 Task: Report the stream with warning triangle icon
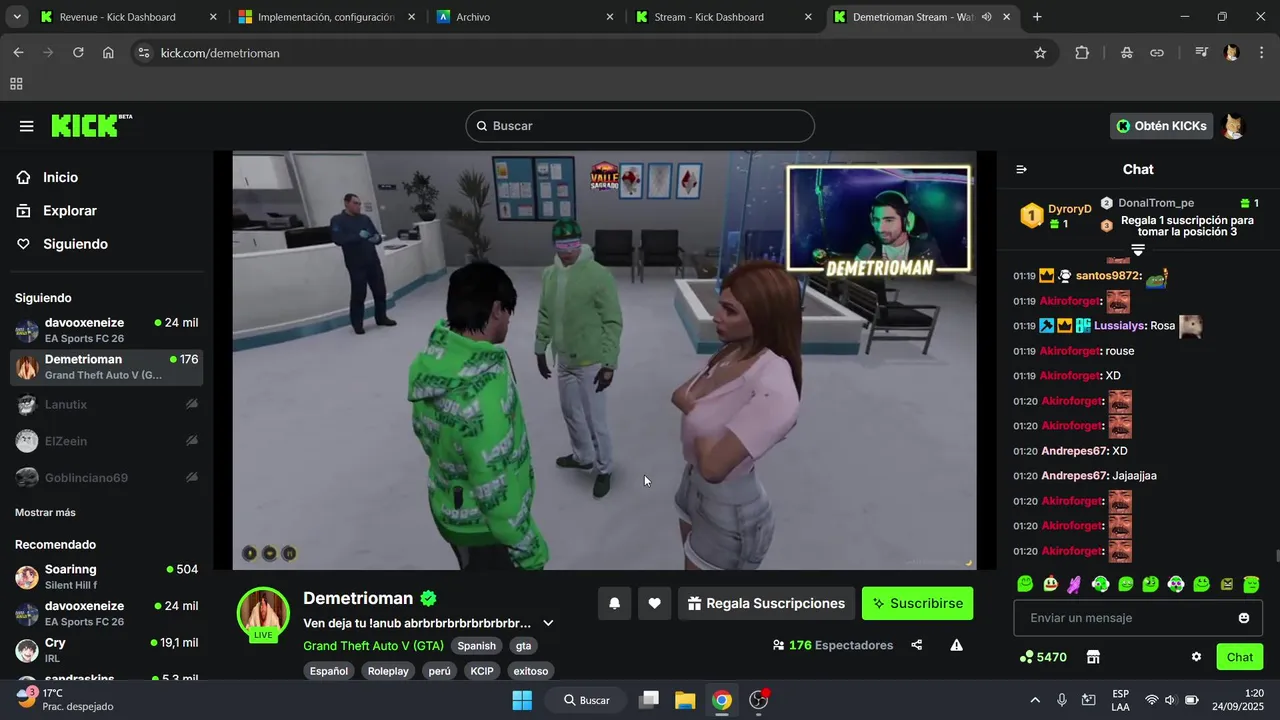(x=957, y=645)
